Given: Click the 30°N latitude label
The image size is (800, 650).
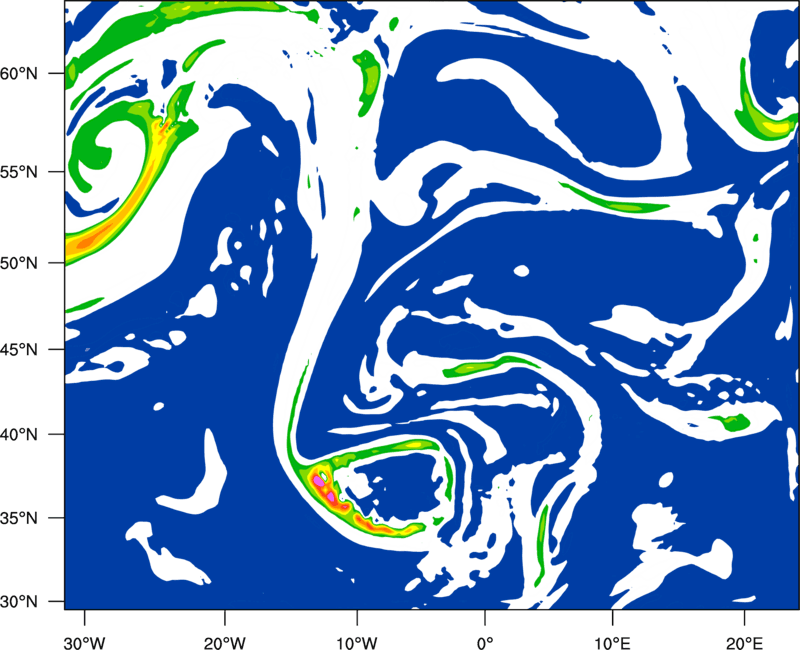Looking at the screenshot, I should coord(21,602).
